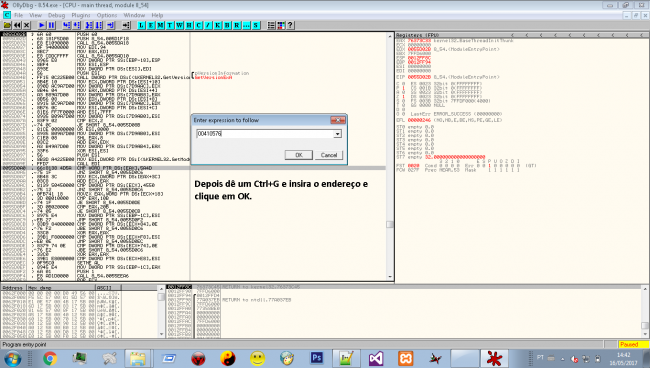The width and height of the screenshot is (650, 368).
Task: Select the OllyDbg taskbar button
Action: click(x=494, y=358)
